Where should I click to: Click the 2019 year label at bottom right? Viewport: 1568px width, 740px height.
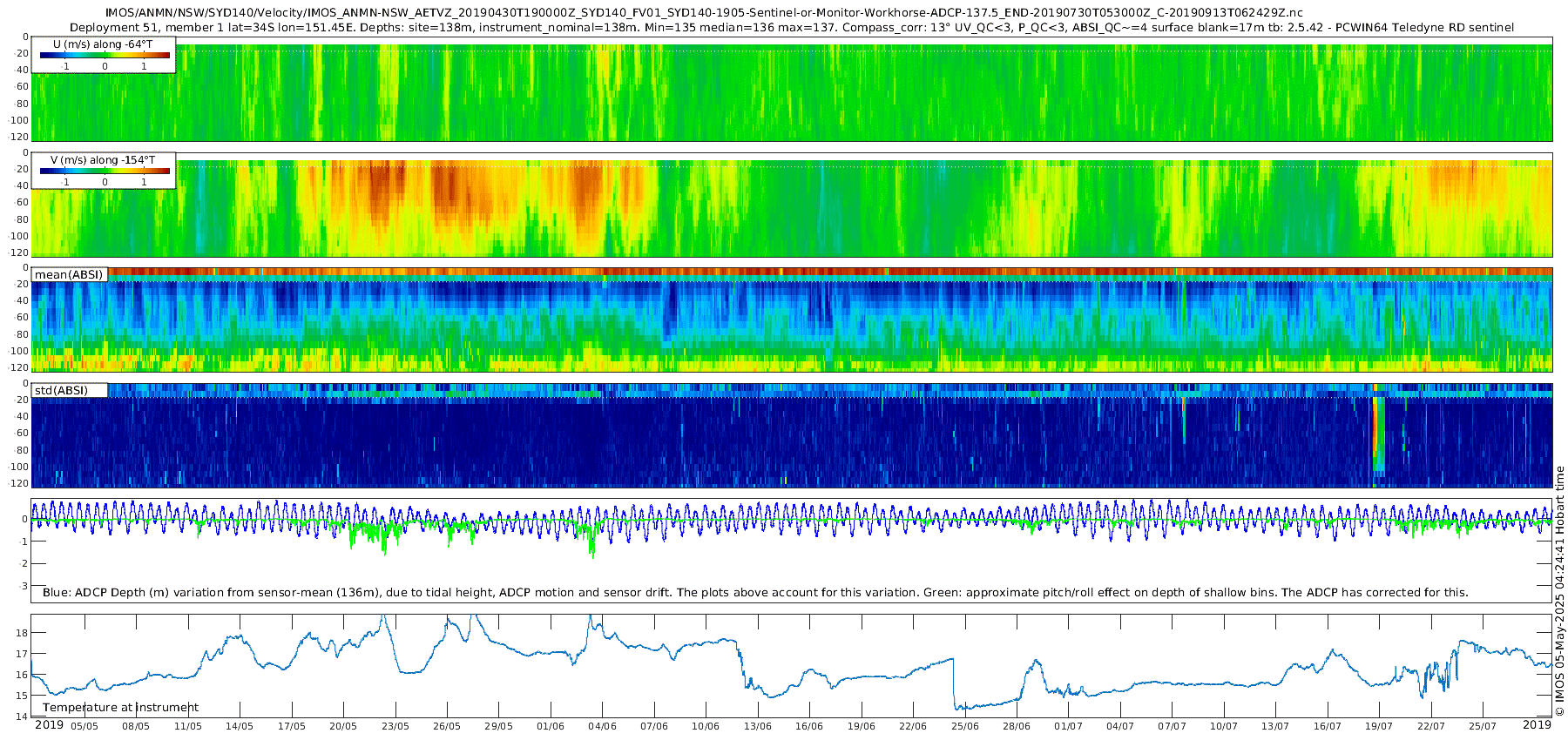point(1537,725)
